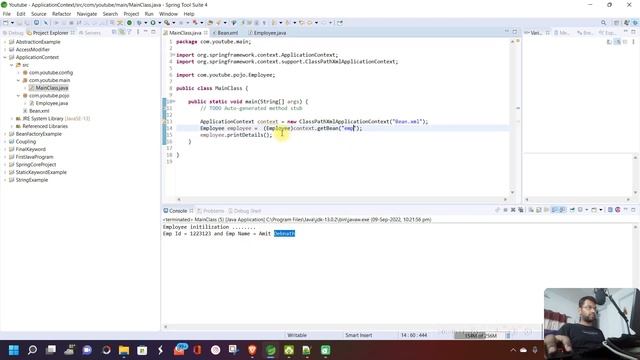Click inside getBean string on line 14
This screenshot has width=640, height=360.
[348, 128]
